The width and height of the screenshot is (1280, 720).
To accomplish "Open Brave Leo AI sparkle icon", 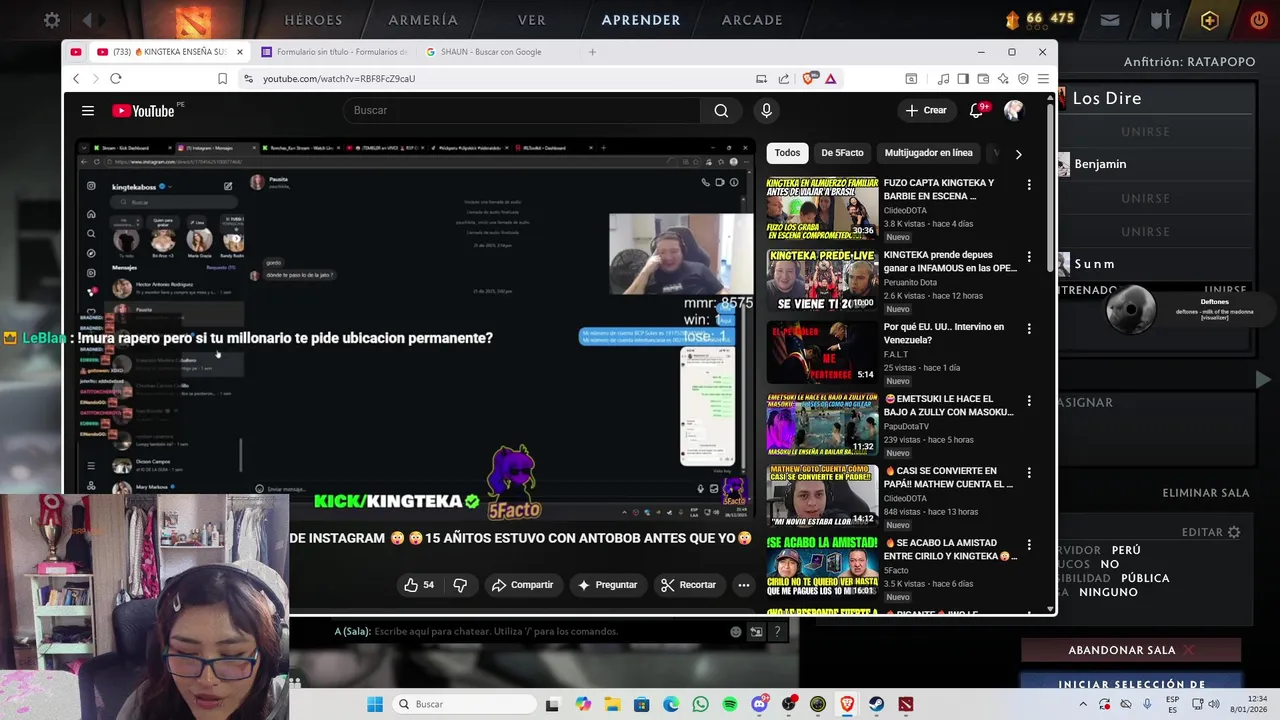I will coord(1003,78).
